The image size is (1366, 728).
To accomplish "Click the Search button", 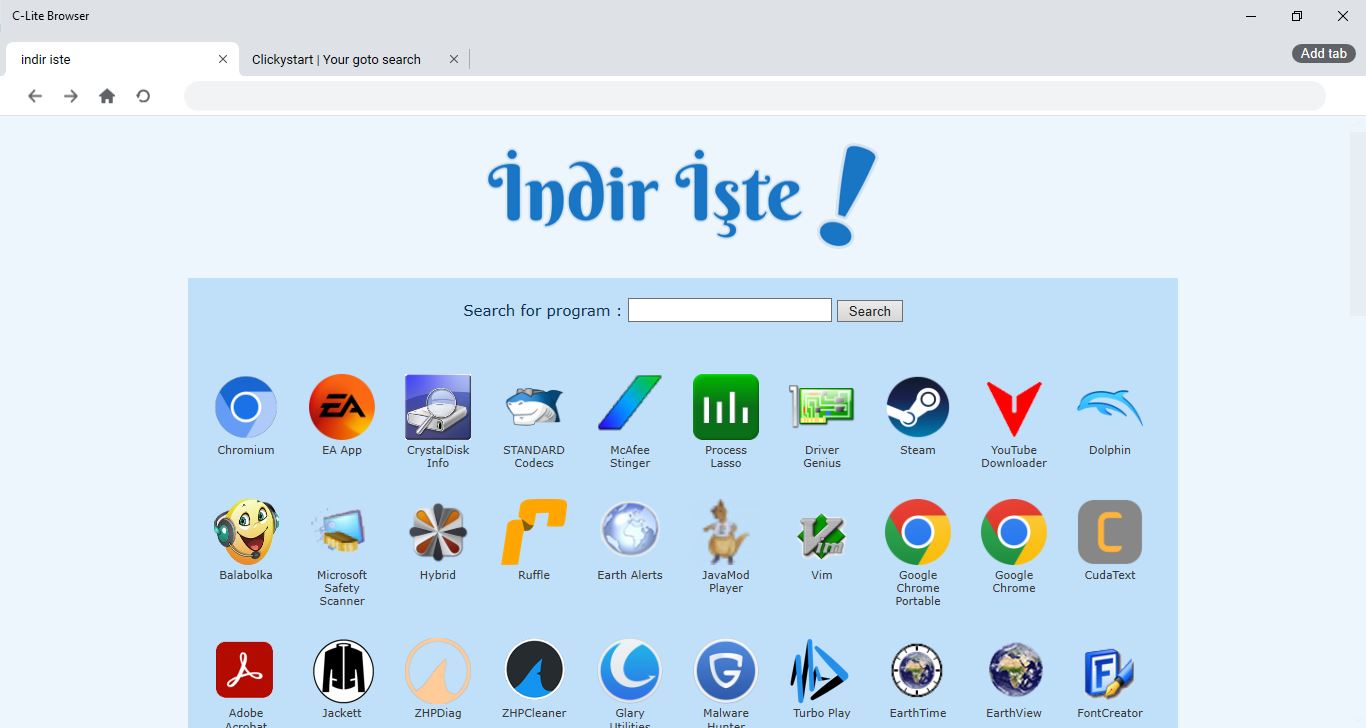I will point(870,311).
